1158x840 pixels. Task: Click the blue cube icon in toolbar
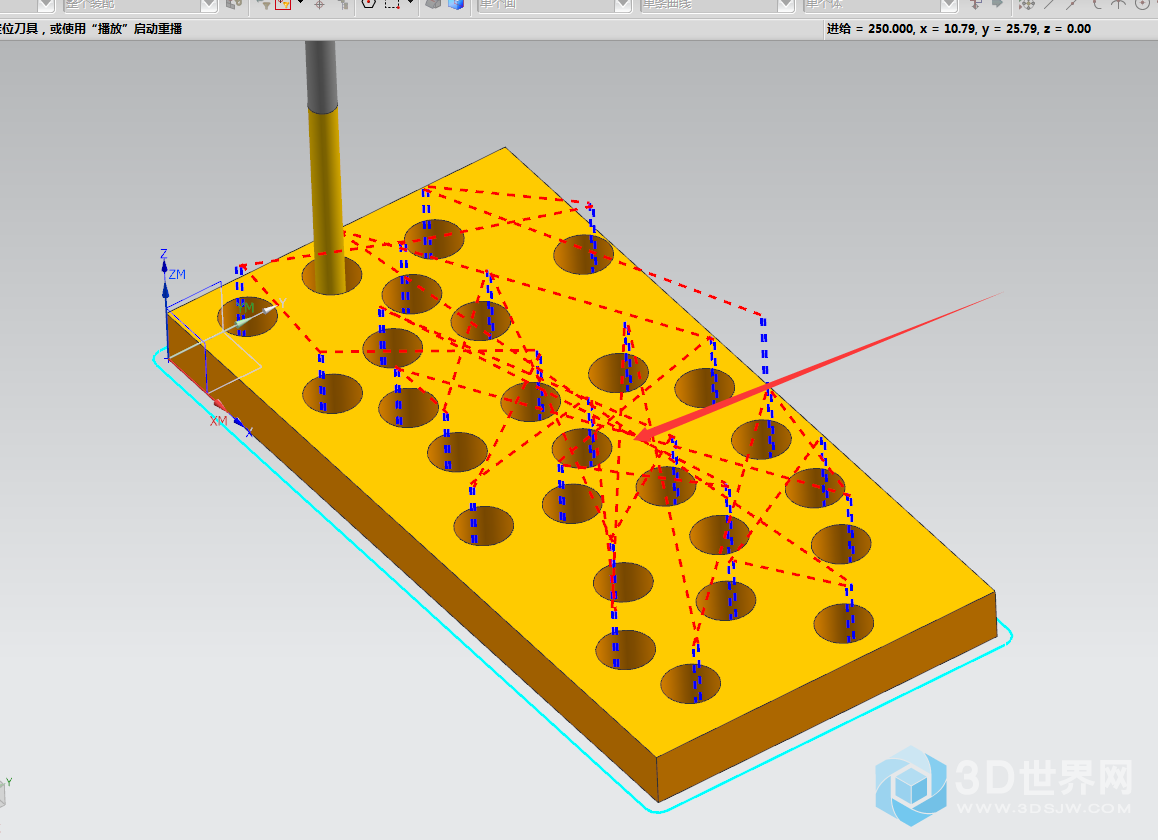pos(456,4)
